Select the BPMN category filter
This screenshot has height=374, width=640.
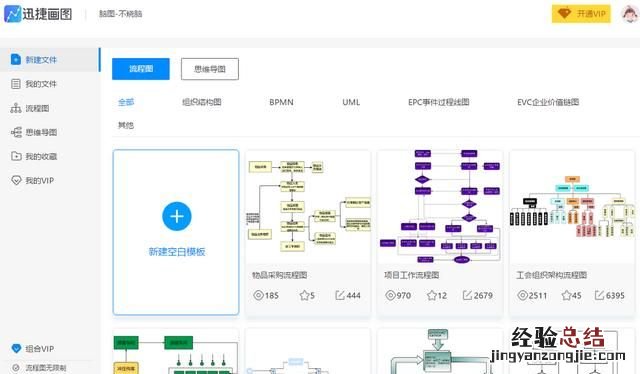tap(281, 102)
